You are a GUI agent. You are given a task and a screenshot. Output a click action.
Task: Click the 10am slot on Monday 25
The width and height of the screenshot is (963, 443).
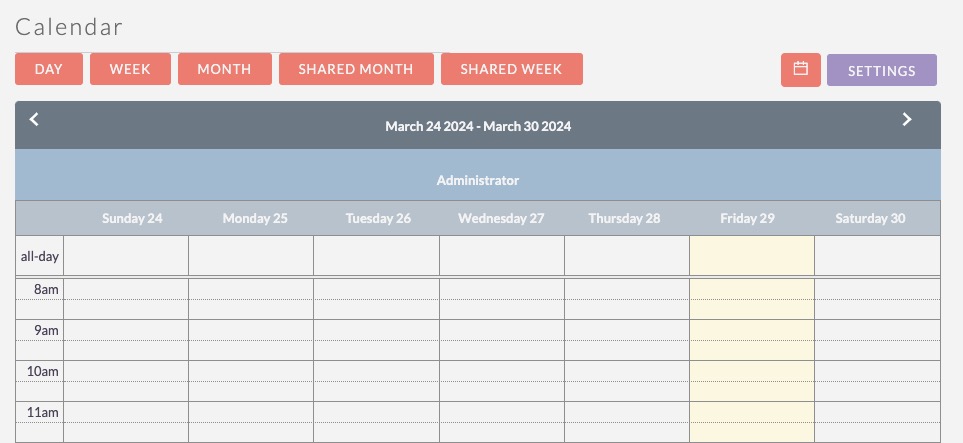point(251,371)
